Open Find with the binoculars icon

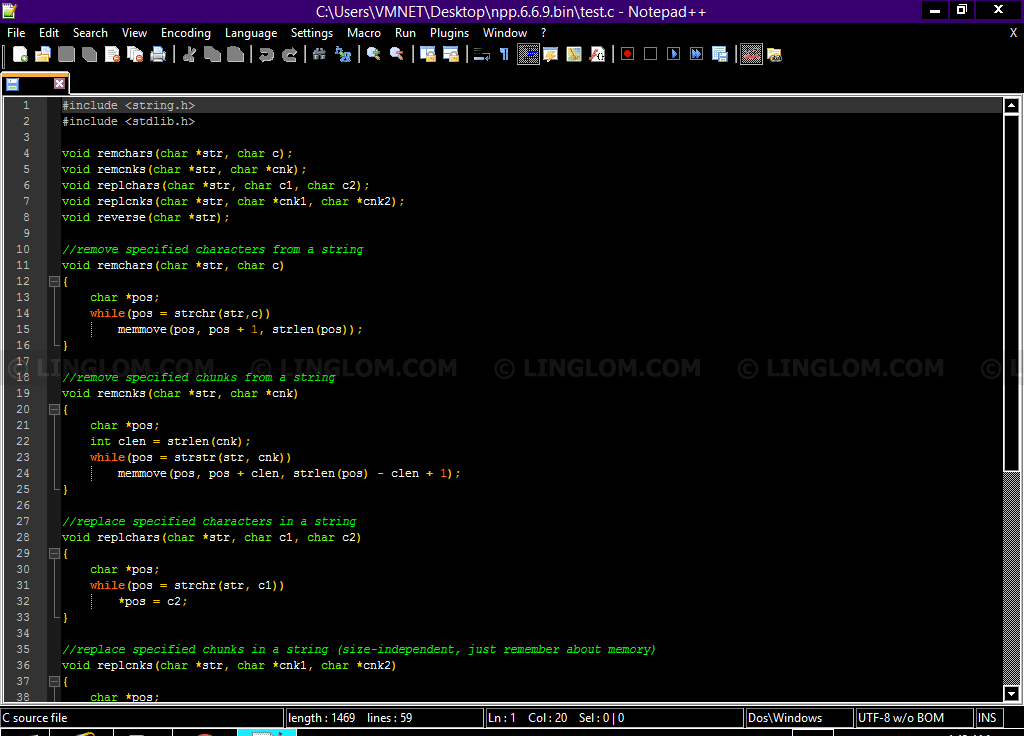pos(319,55)
